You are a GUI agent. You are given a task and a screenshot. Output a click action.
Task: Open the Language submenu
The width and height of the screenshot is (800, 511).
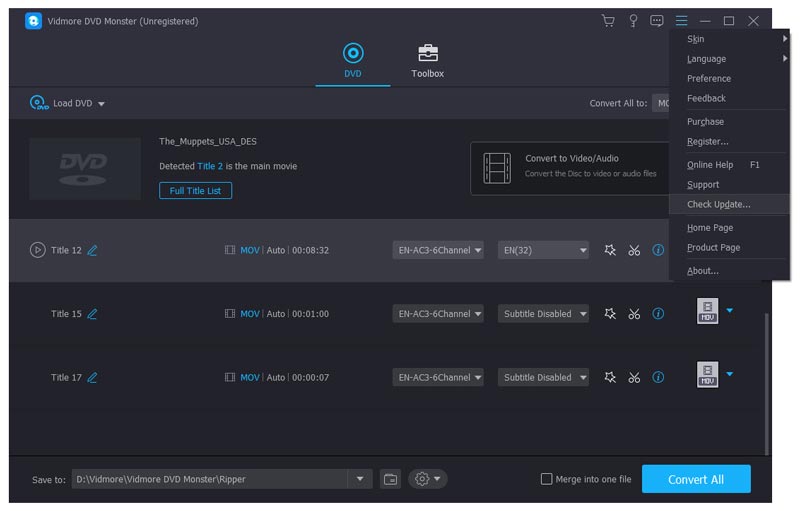click(x=730, y=59)
